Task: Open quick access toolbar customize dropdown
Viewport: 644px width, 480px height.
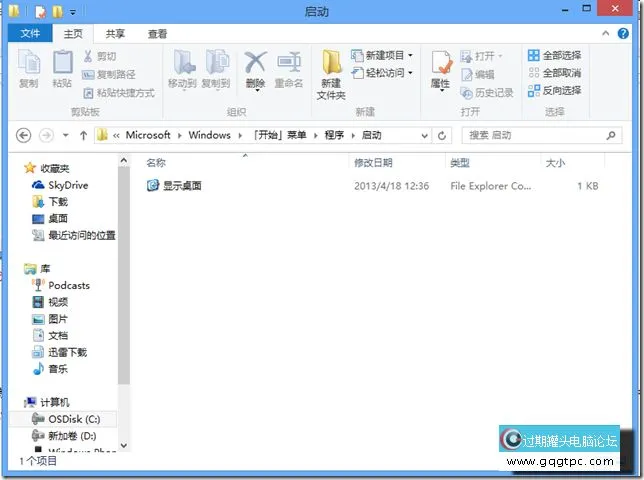Action: tap(73, 12)
